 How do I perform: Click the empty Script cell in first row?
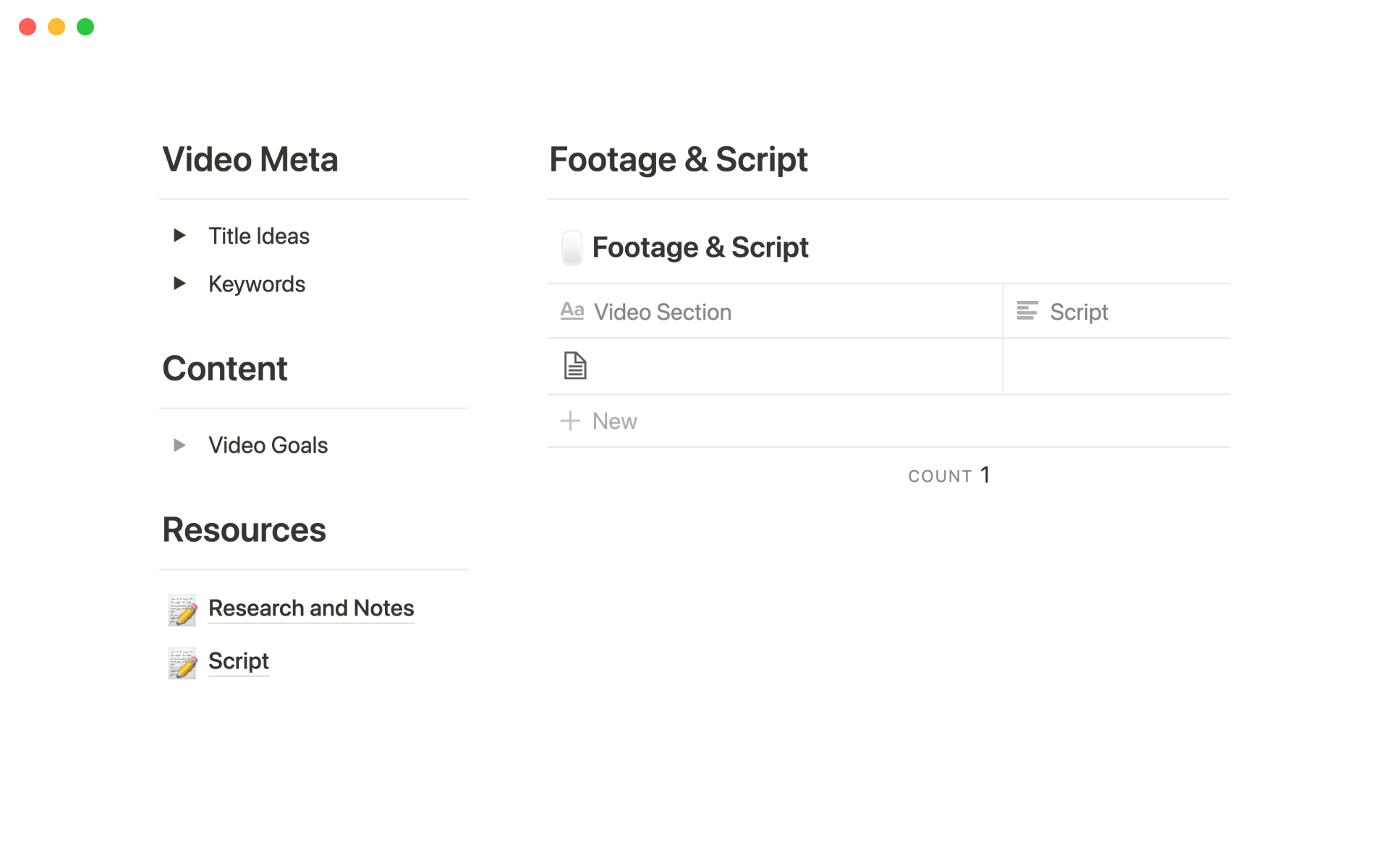[1116, 366]
